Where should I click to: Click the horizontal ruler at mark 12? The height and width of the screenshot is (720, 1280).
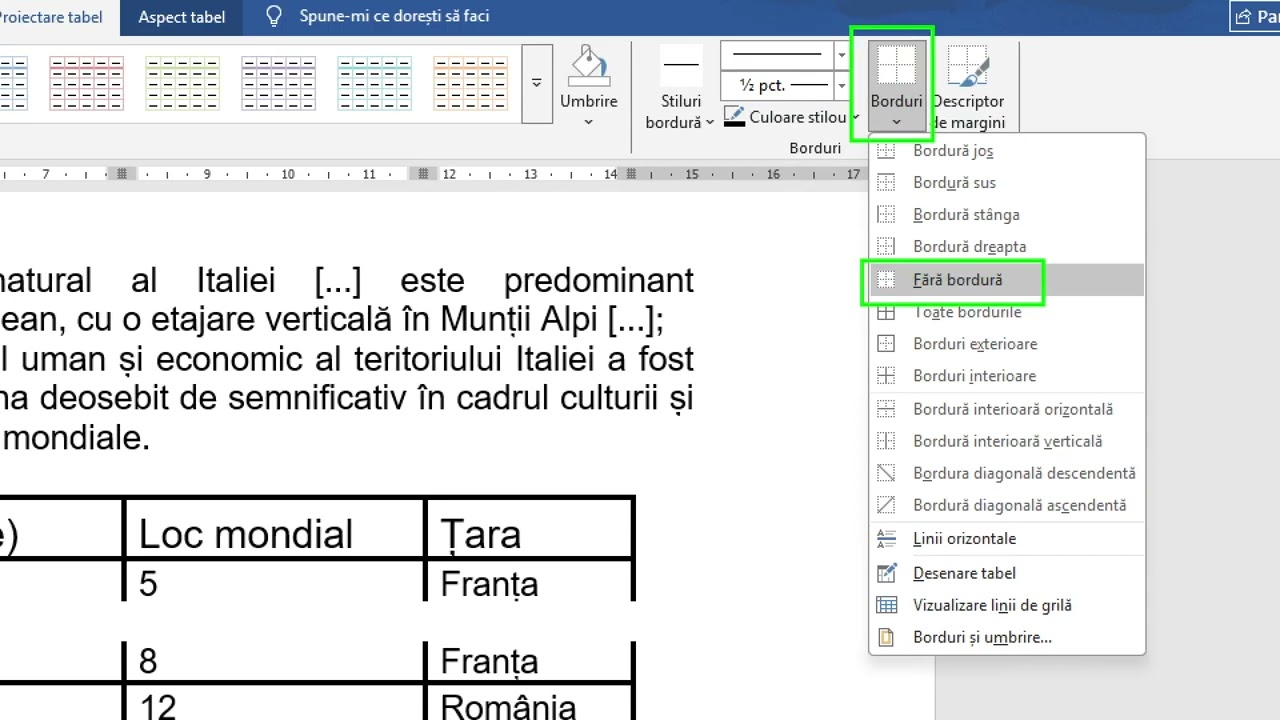[x=449, y=174]
